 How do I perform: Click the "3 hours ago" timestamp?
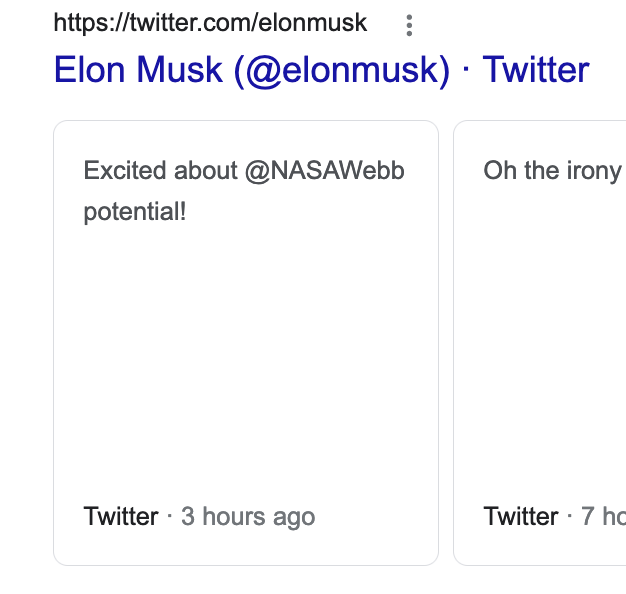coord(248,517)
